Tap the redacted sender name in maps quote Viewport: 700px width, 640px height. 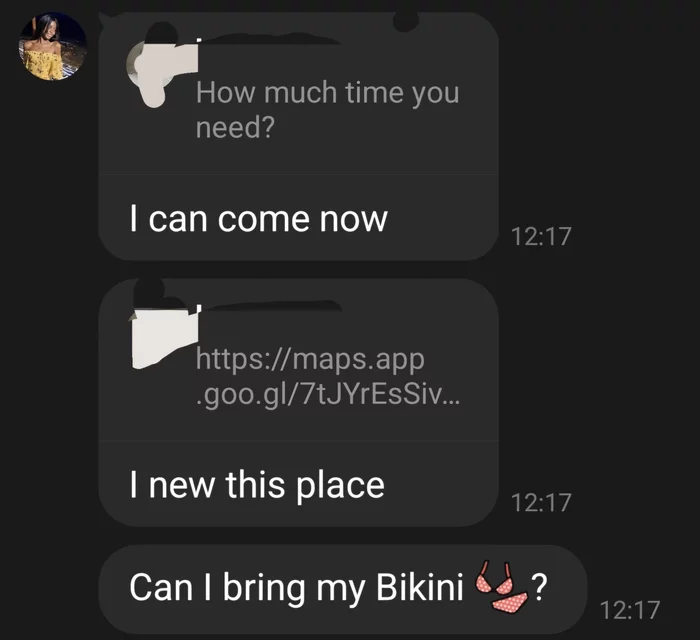[270, 306]
